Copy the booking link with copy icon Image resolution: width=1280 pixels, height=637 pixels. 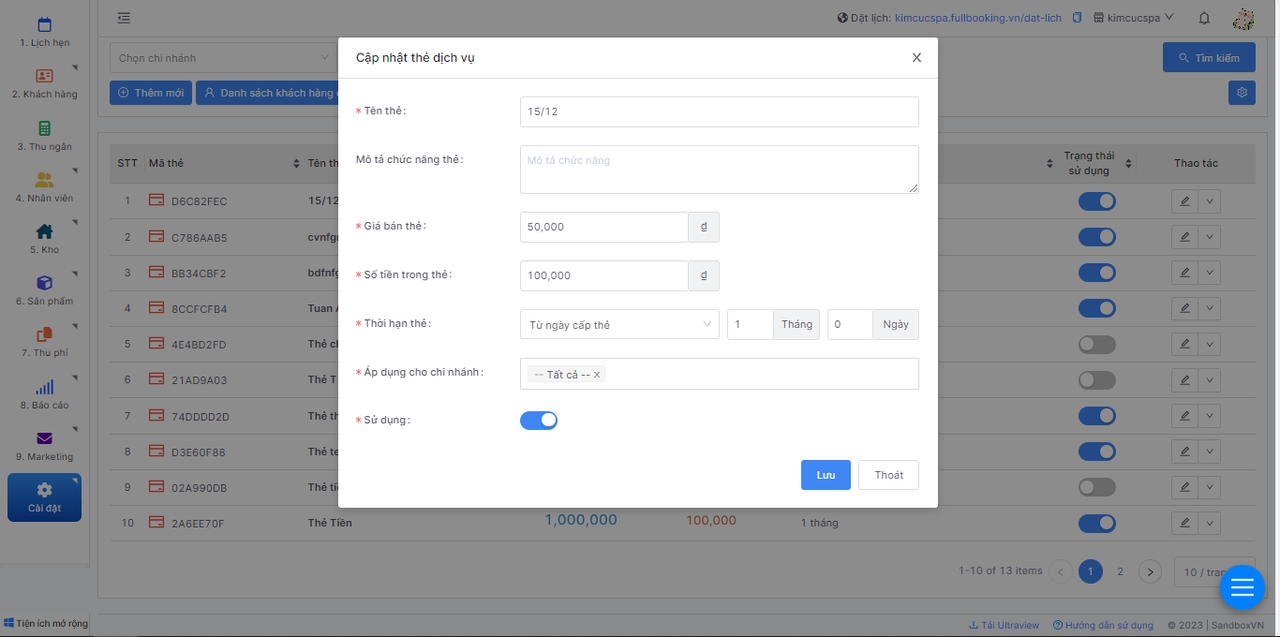pyautogui.click(x=1077, y=18)
